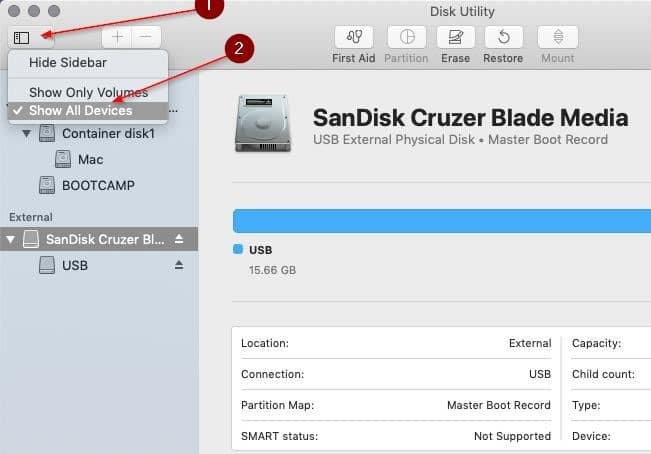Click the SanDisk Cruzer Blade Media title

click(470, 117)
